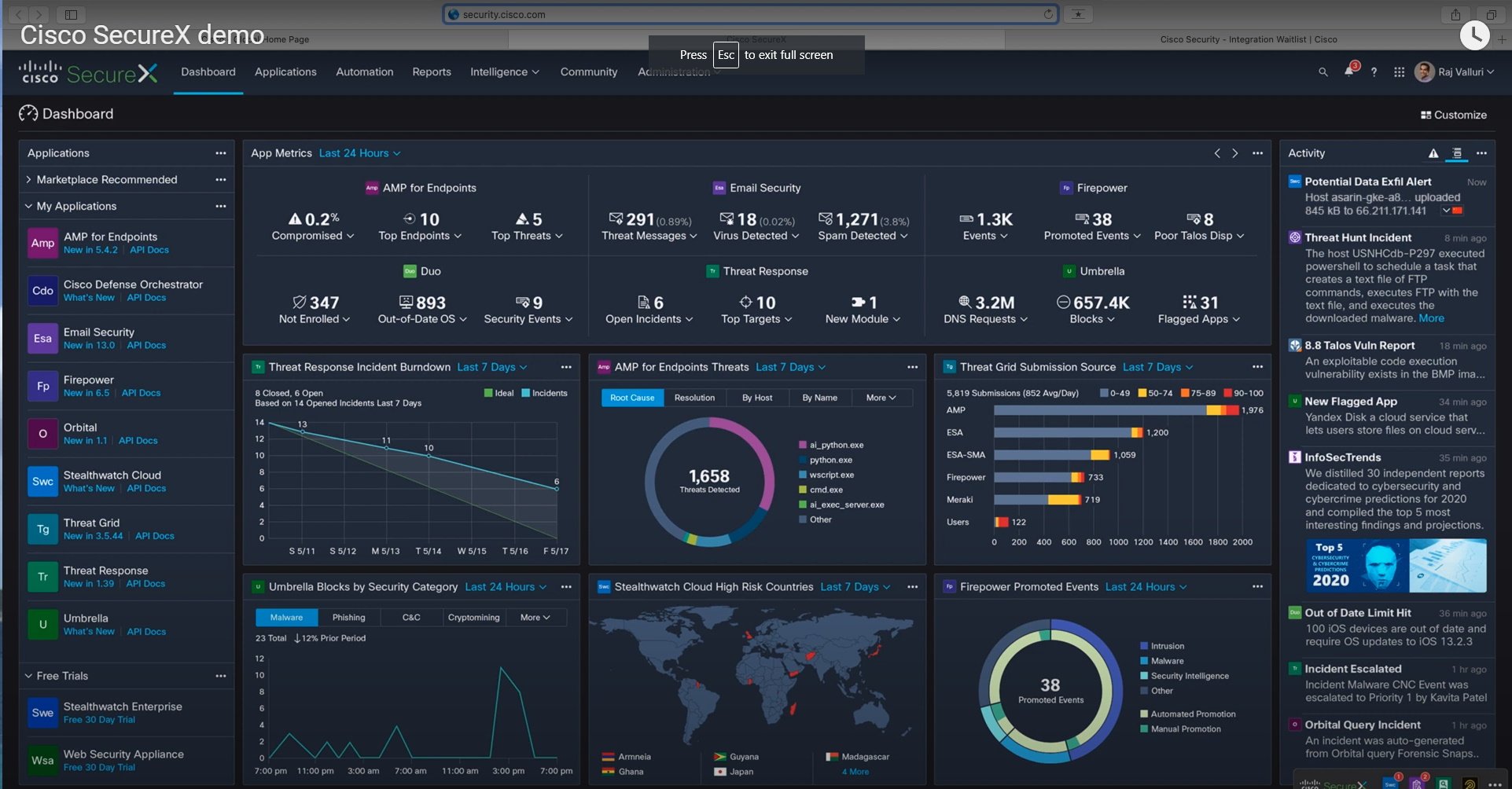Viewport: 1512px width, 789px height.
Task: Toggle the alert filter triangle in Activity panel
Action: pyautogui.click(x=1433, y=152)
